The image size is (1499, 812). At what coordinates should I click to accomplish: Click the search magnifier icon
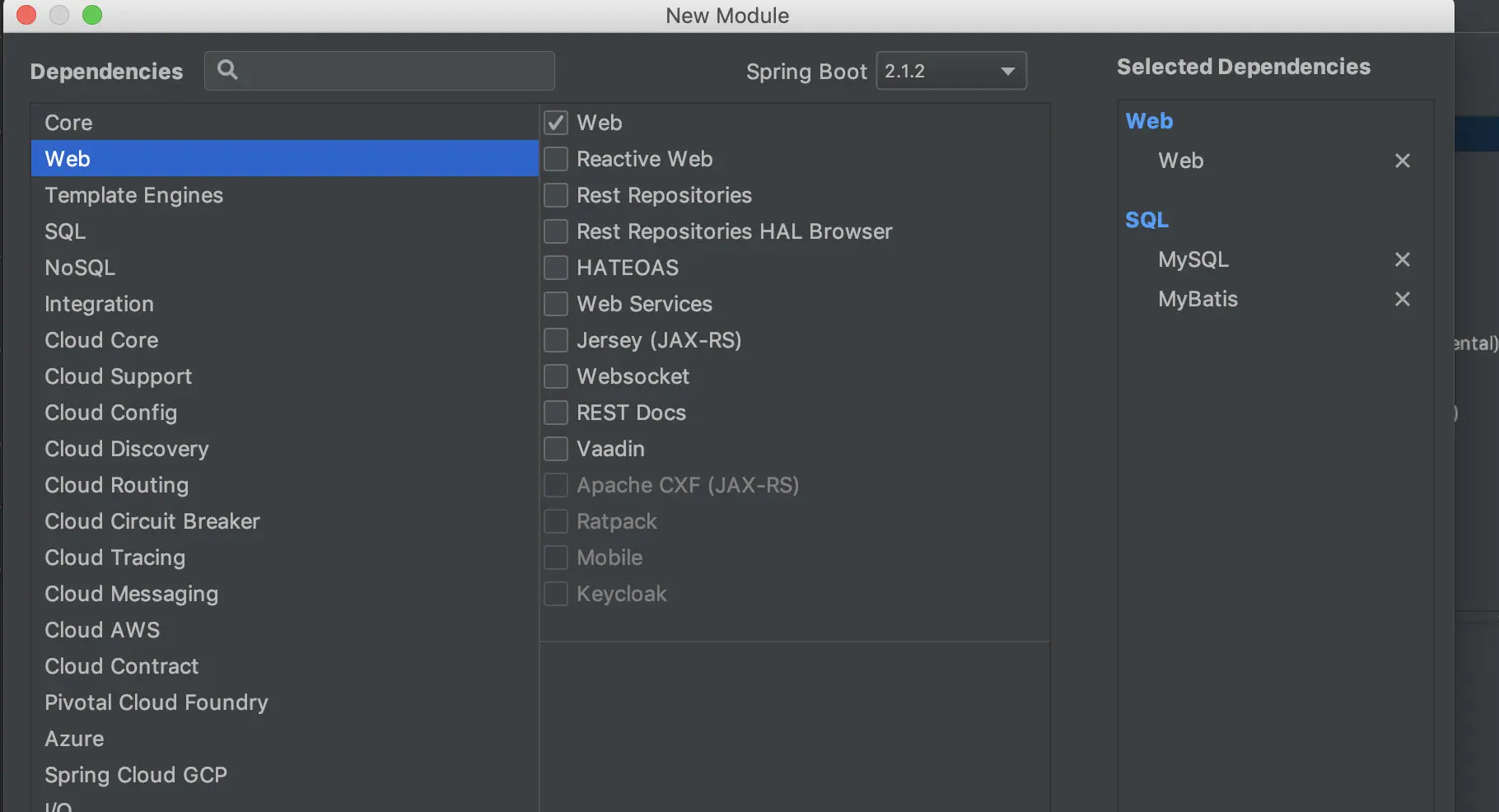(x=227, y=71)
